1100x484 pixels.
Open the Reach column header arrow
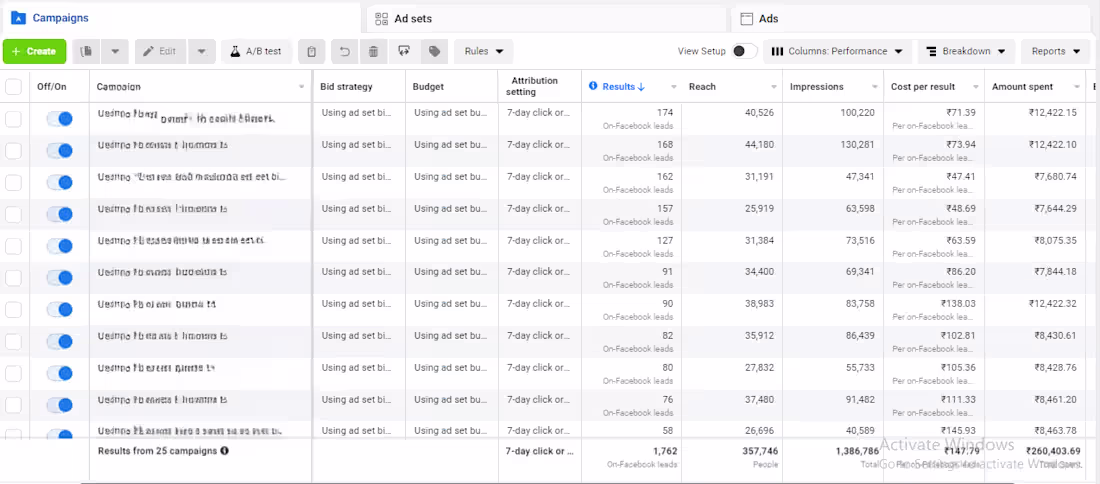coord(774,87)
